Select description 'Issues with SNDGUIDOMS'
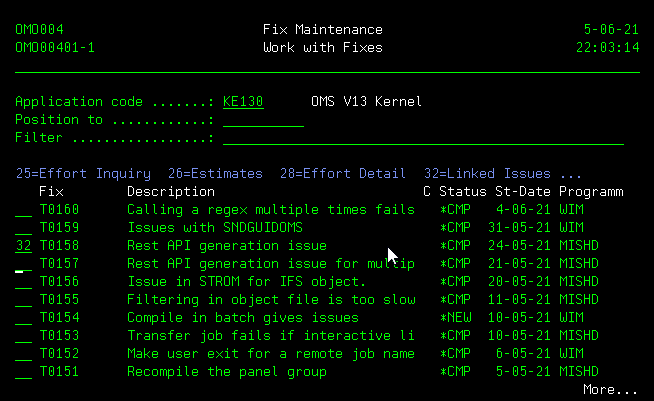This screenshot has height=401, width=654. tap(214, 228)
